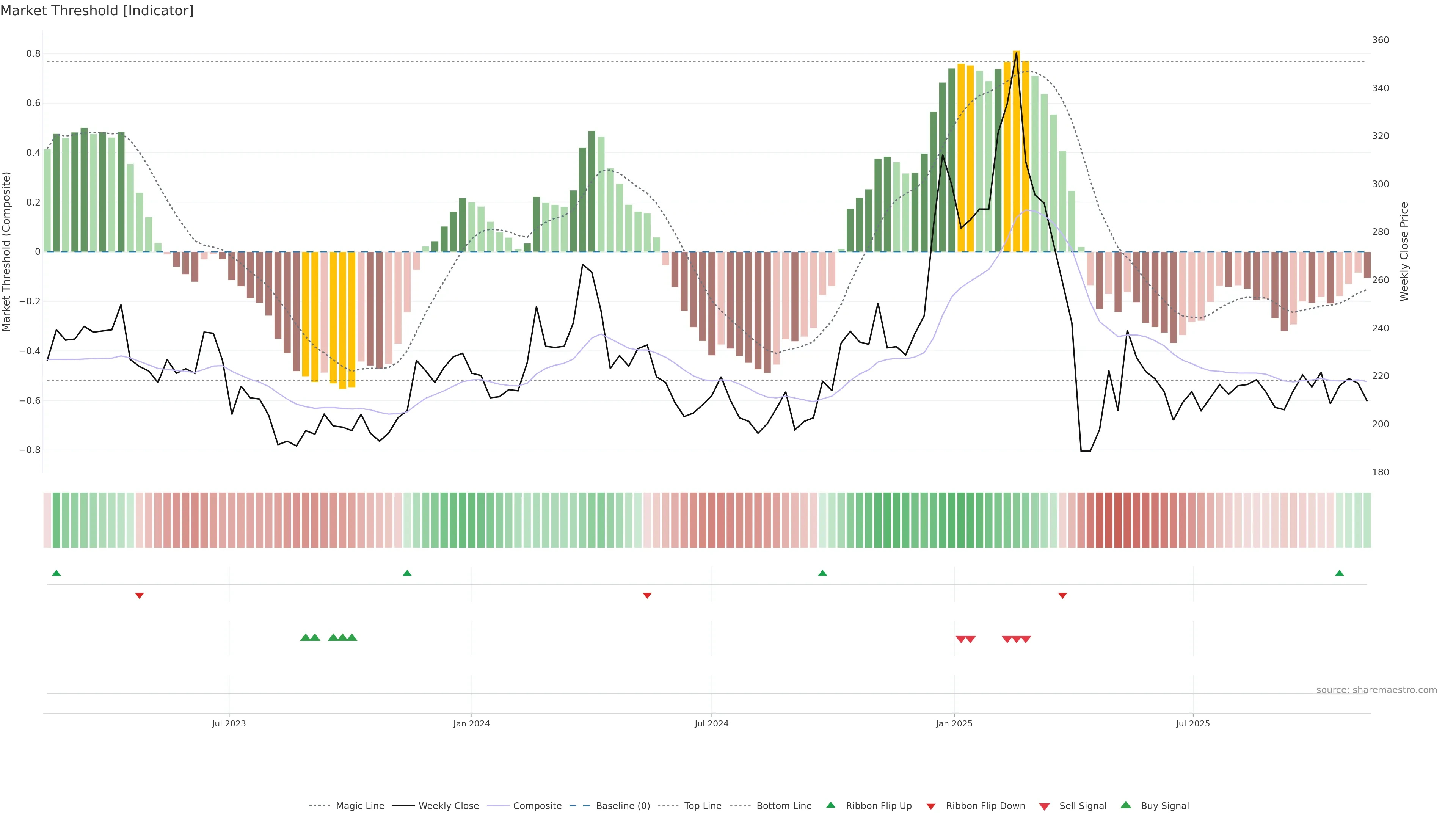The width and height of the screenshot is (1456, 819).
Task: Click the Ribbon Flip Down legend triangle icon
Action: point(931,806)
